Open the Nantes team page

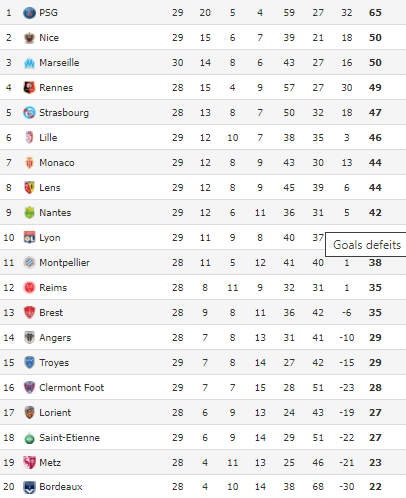(55, 213)
